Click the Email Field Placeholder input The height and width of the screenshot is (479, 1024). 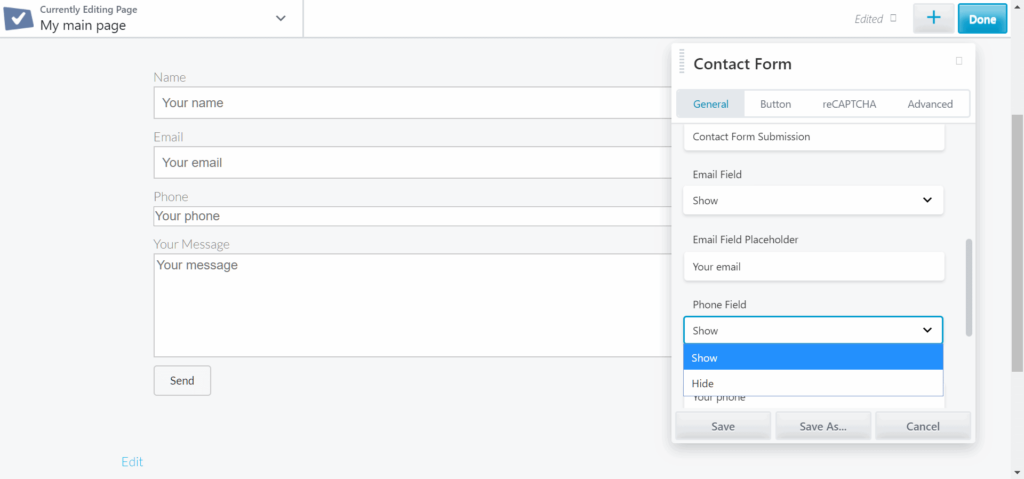coord(813,267)
